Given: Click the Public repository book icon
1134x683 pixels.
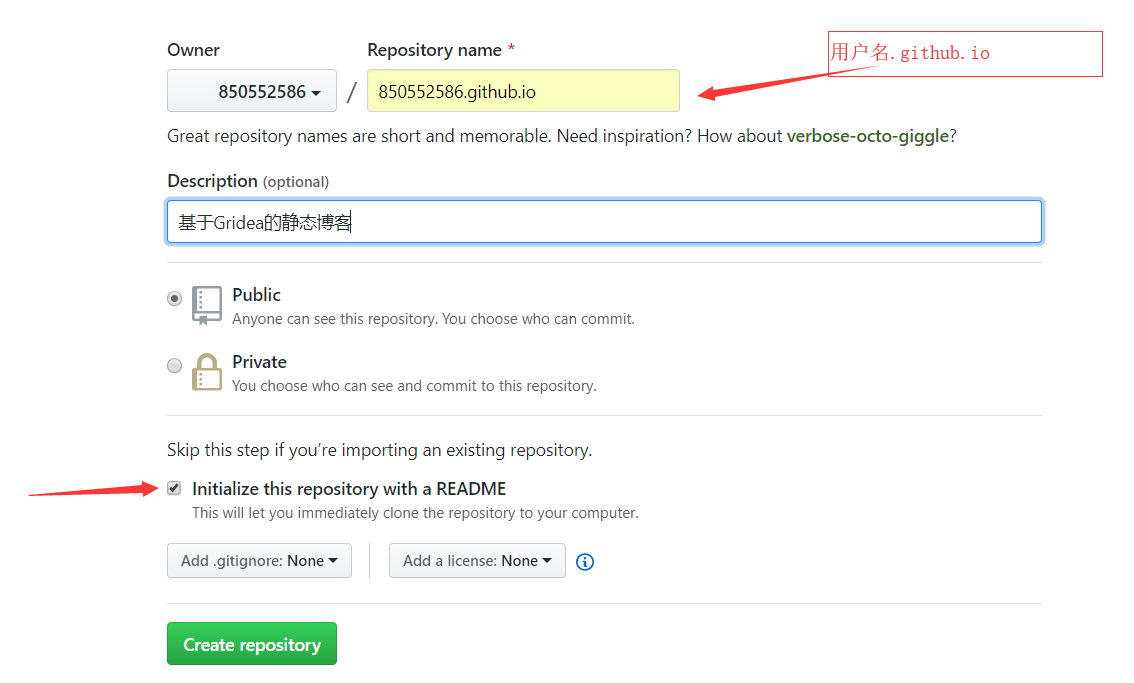Looking at the screenshot, I should [x=207, y=305].
